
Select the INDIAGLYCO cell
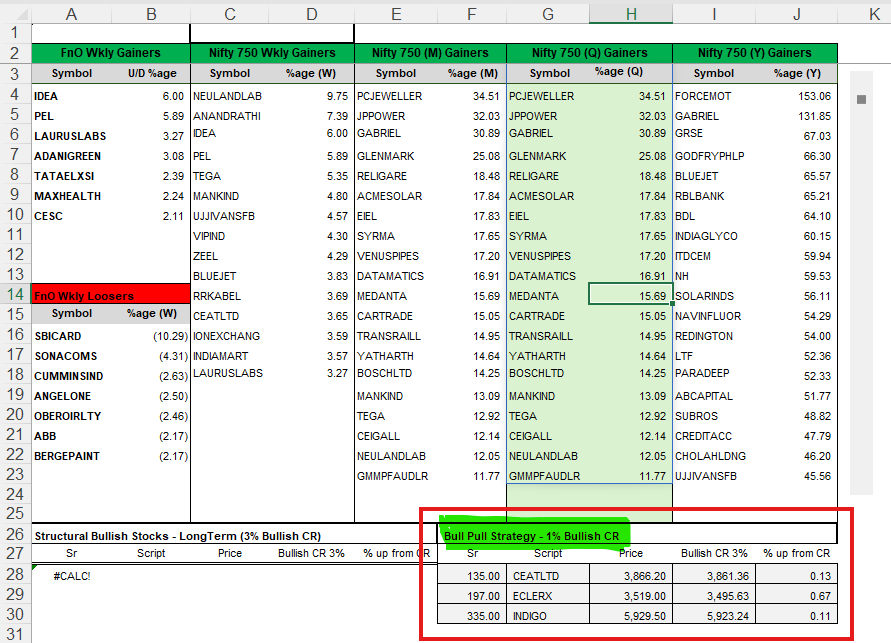point(714,236)
